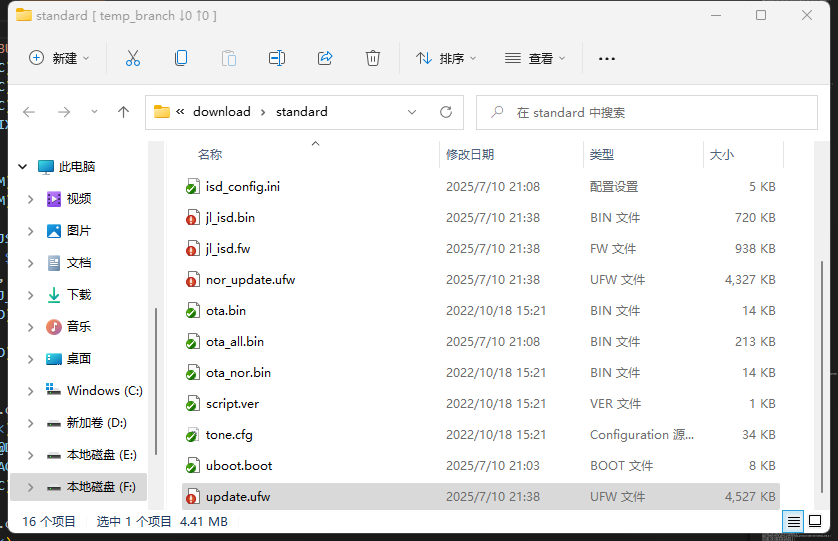Expand the 音乐 folder node

pyautogui.click(x=30, y=327)
